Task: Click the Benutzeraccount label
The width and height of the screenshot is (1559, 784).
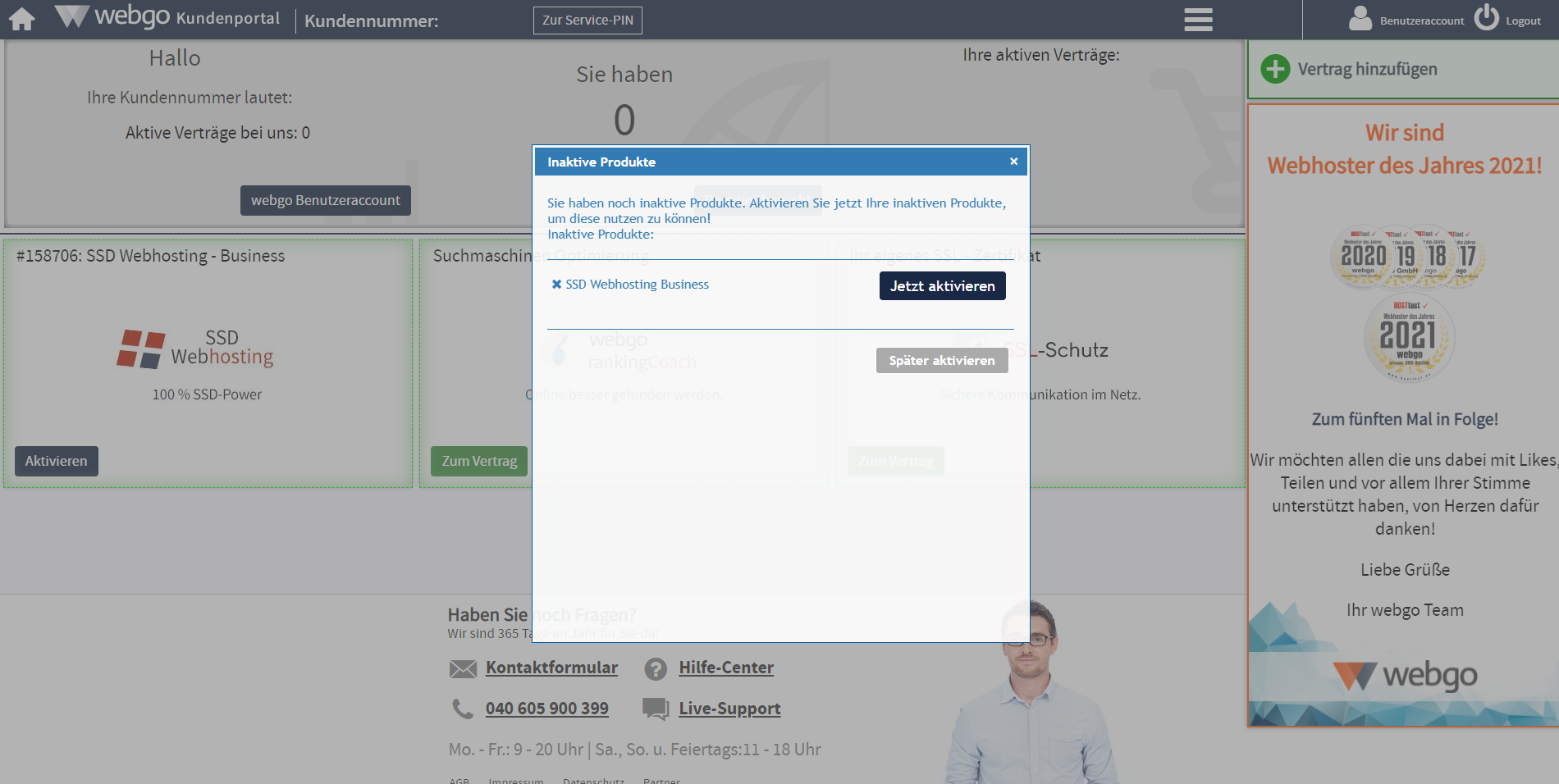Action: [1422, 21]
